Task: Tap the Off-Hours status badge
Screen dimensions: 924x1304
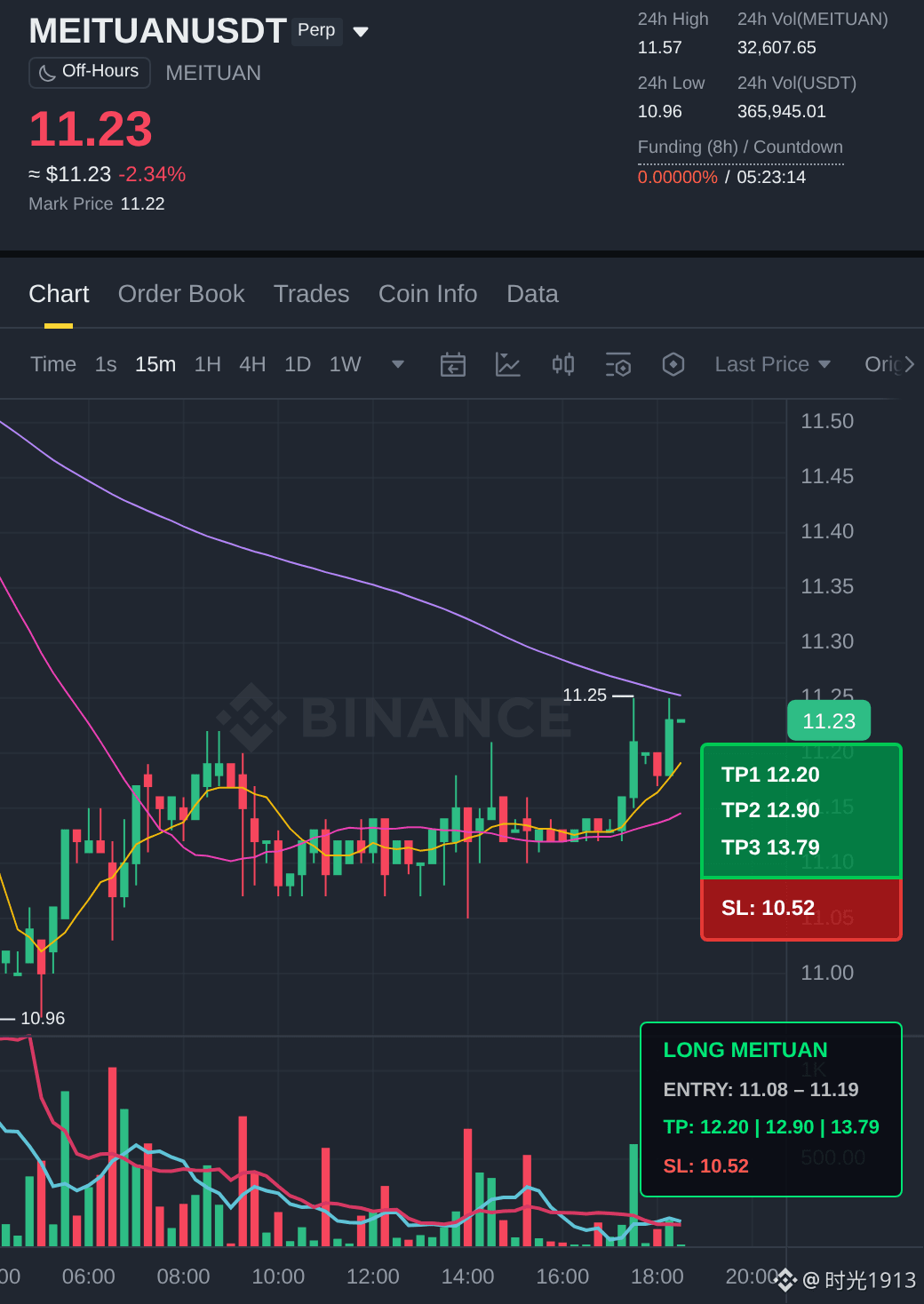Action: point(90,72)
